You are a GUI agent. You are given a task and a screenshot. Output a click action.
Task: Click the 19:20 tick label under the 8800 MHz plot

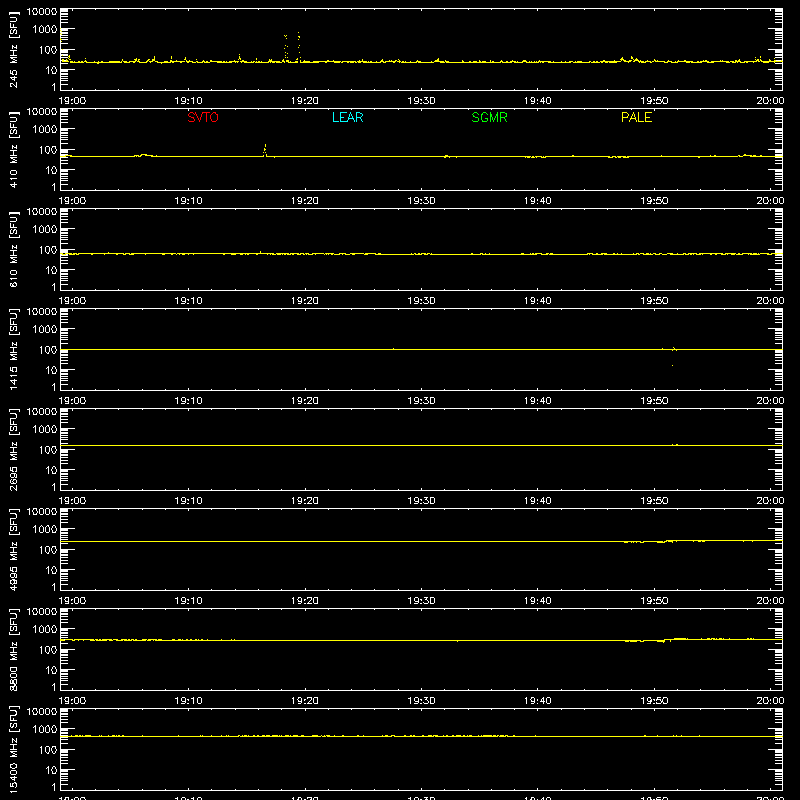305,701
